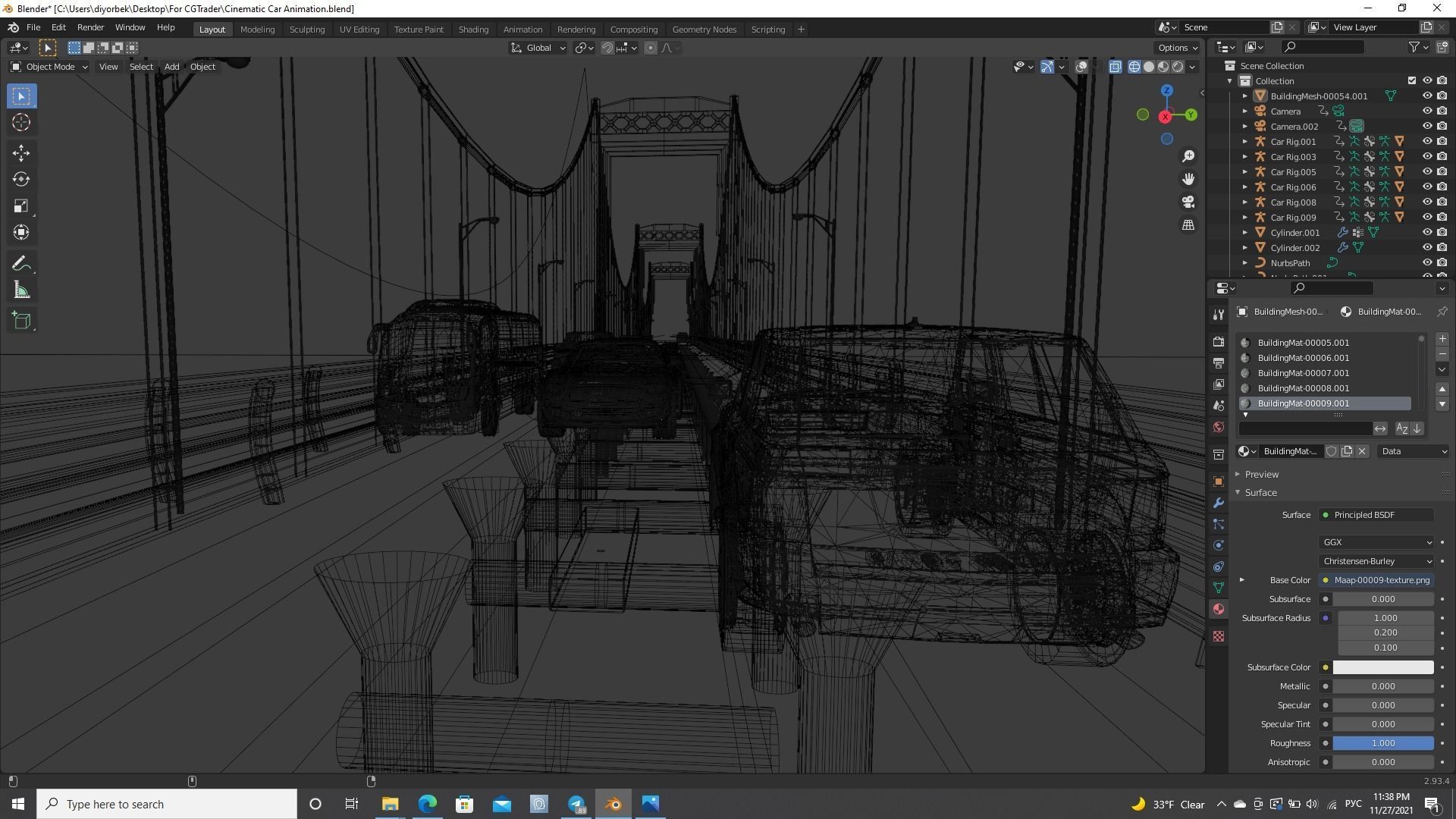Activate the Measure tool
Screen dimensions: 1456x819
20,290
